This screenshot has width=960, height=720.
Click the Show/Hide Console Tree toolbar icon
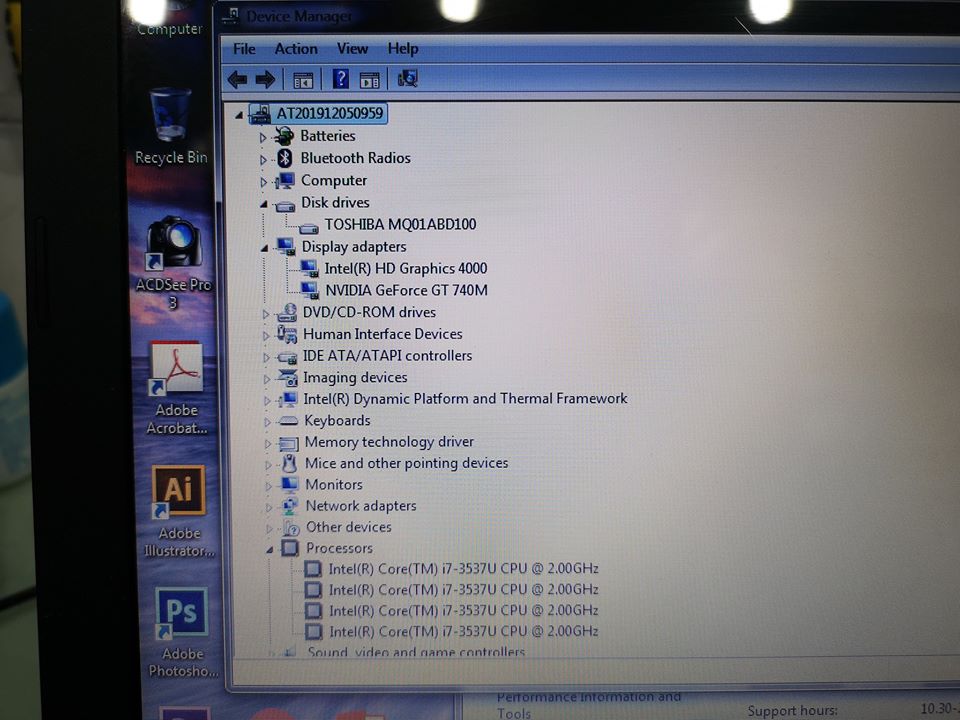click(x=302, y=79)
